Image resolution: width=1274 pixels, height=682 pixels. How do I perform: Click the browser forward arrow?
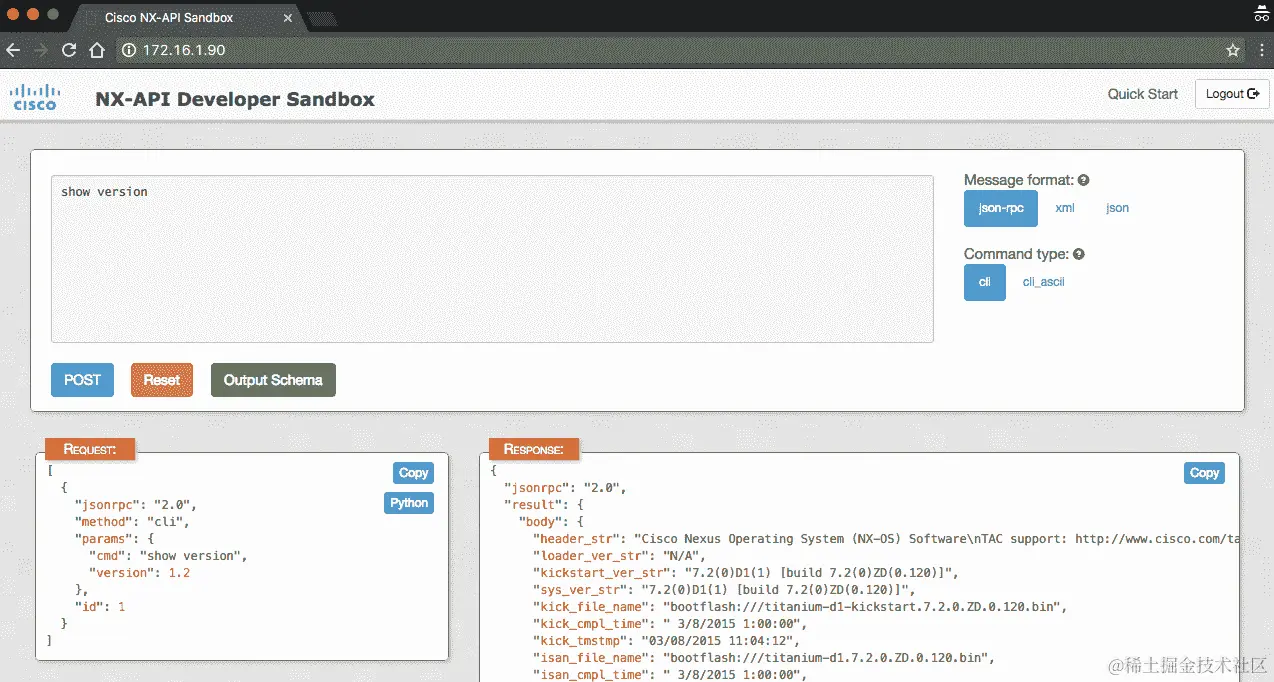click(x=41, y=50)
